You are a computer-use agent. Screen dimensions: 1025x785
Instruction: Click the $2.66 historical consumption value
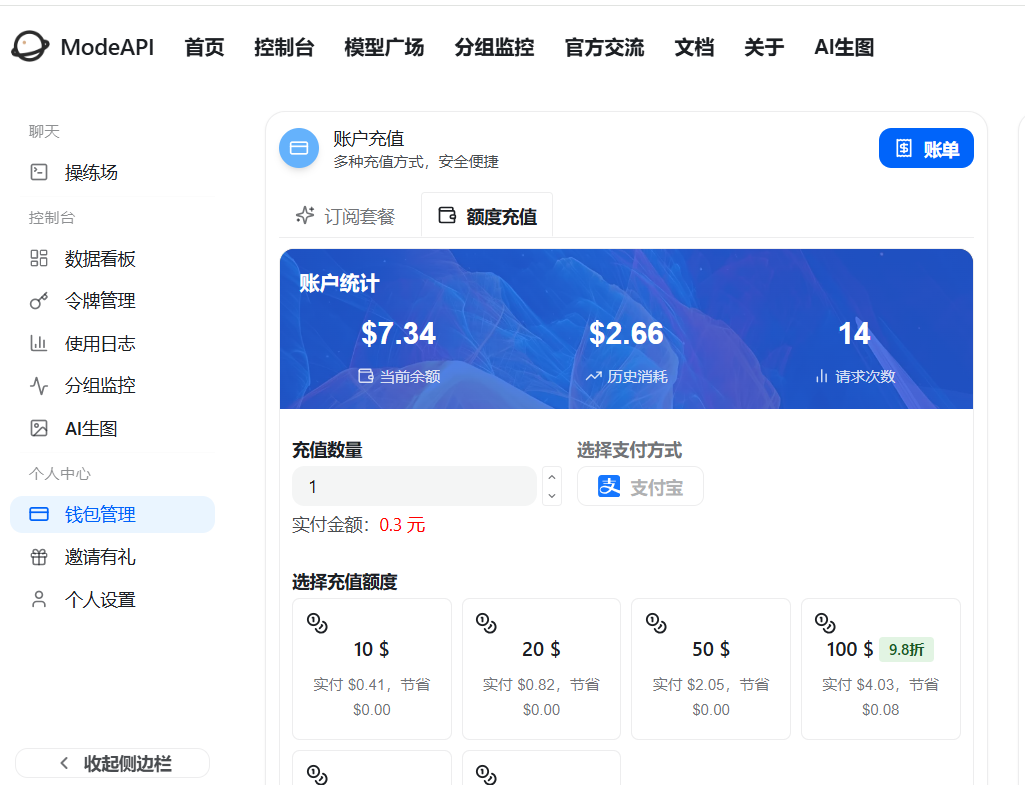click(x=626, y=333)
